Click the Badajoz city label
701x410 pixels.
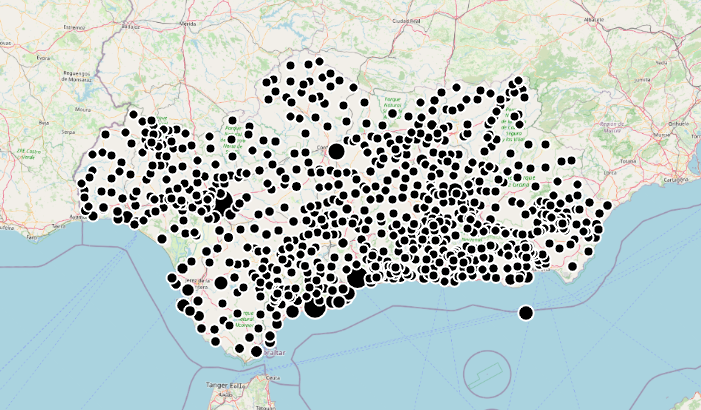click(130, 27)
